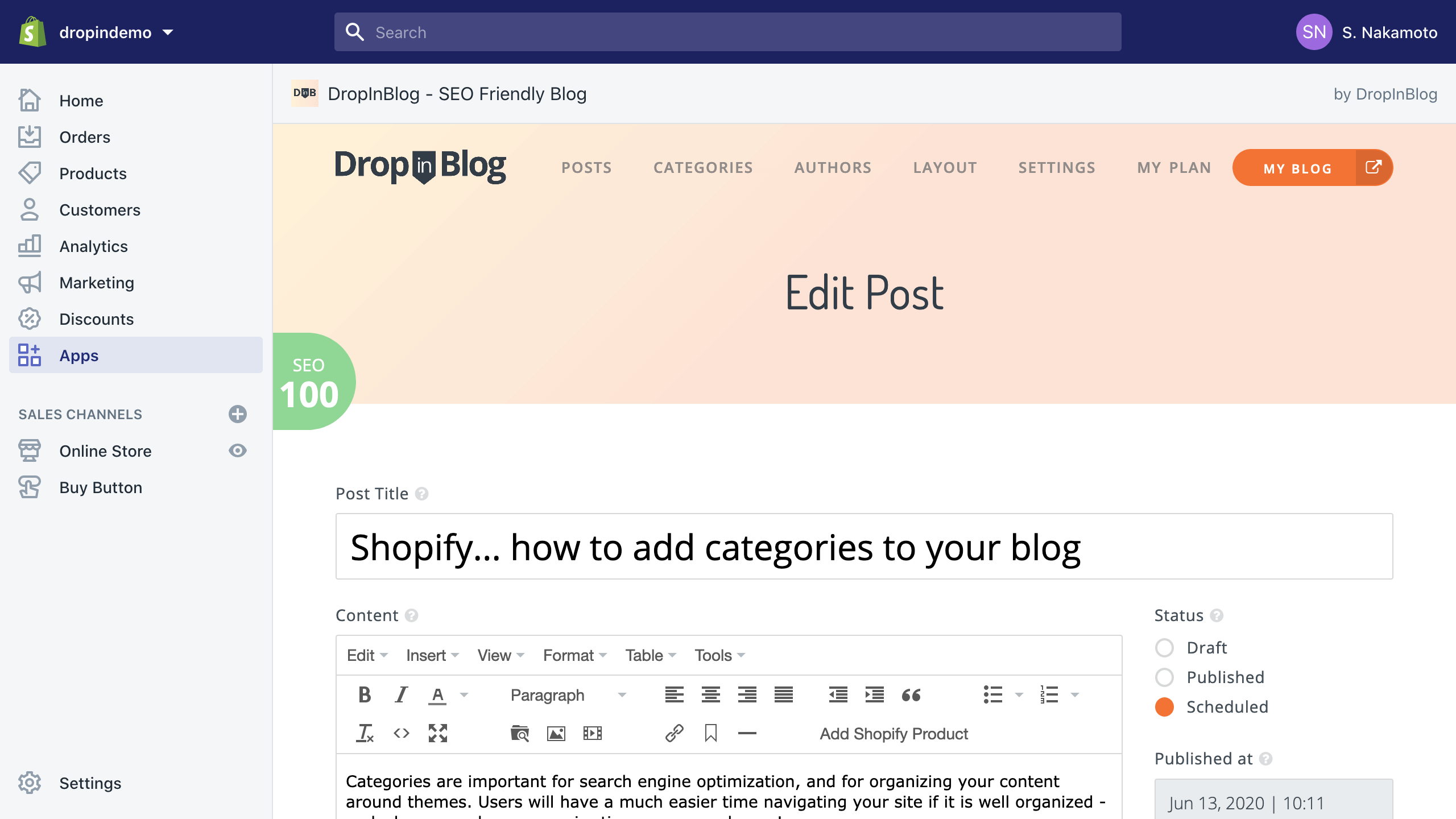Image resolution: width=1456 pixels, height=819 pixels.
Task: Click the Add Shopify Product icon
Action: 893,733
